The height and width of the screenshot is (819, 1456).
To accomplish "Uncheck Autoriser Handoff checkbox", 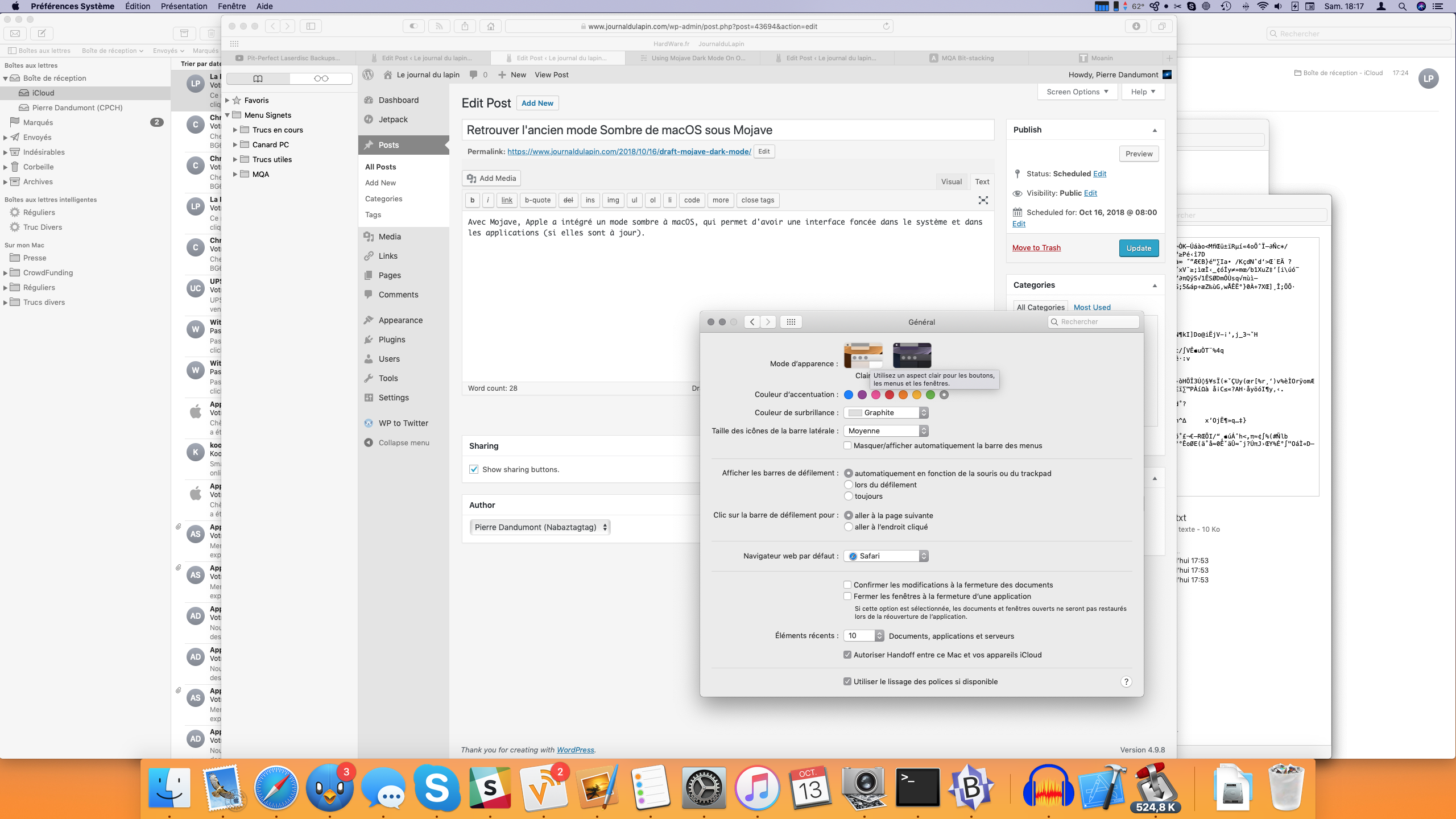I will tap(847, 655).
